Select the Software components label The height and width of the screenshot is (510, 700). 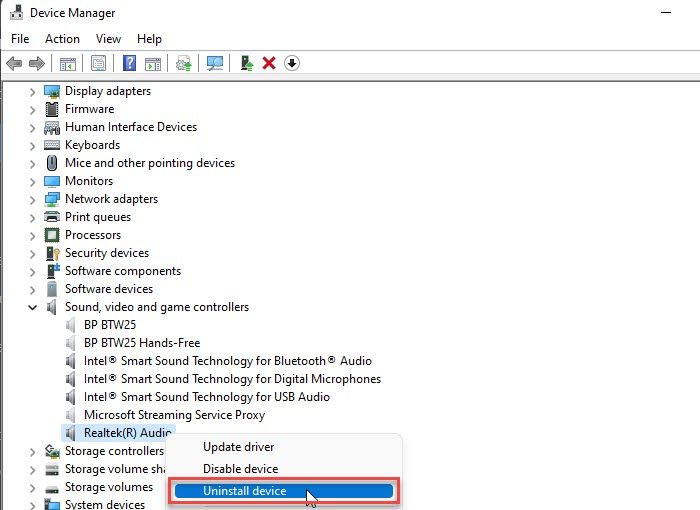(x=123, y=271)
